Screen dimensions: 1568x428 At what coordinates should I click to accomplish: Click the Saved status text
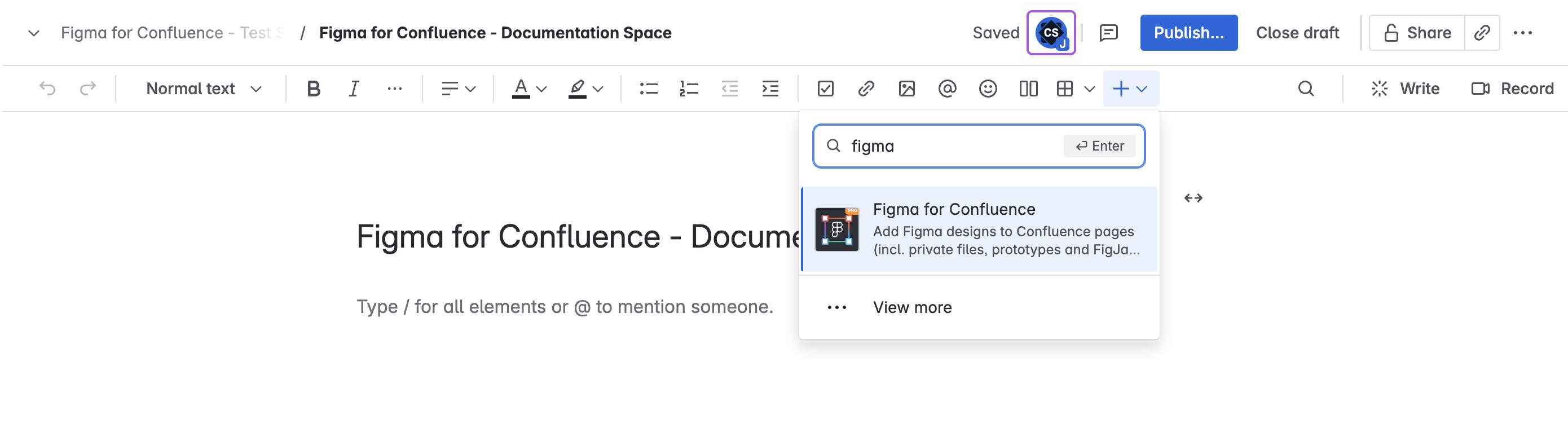tap(996, 33)
